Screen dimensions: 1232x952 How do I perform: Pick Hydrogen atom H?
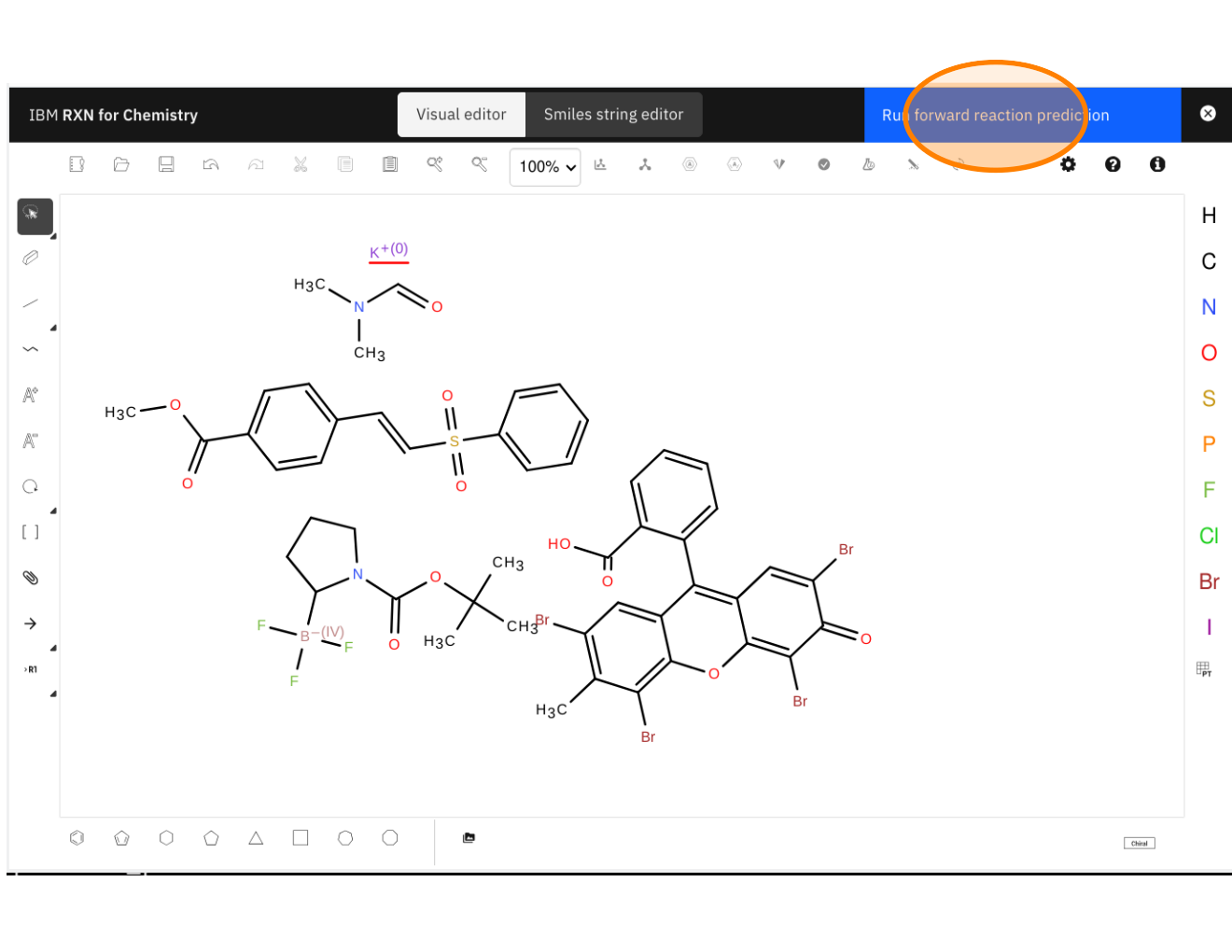tap(1209, 216)
